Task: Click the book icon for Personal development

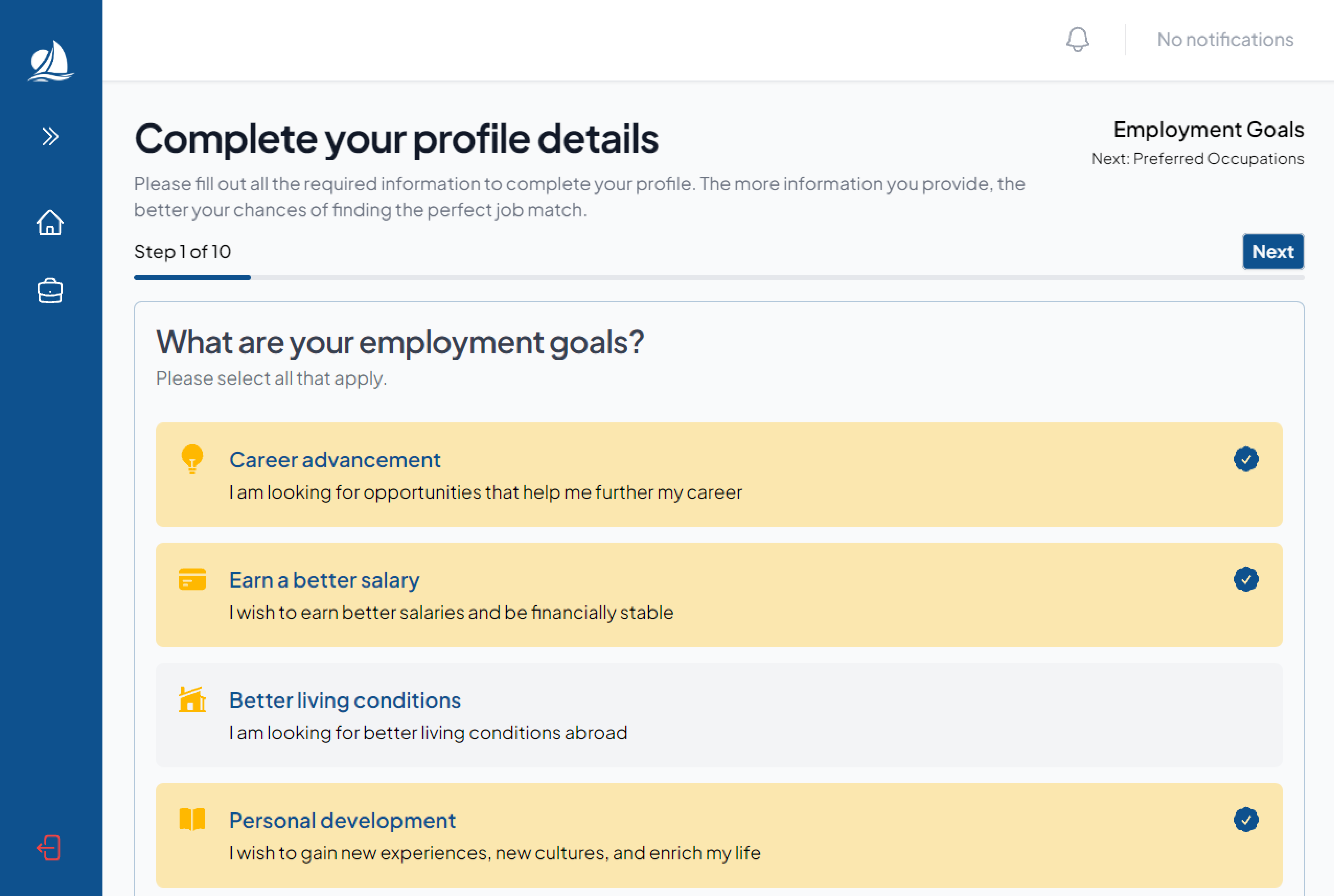Action: [192, 819]
